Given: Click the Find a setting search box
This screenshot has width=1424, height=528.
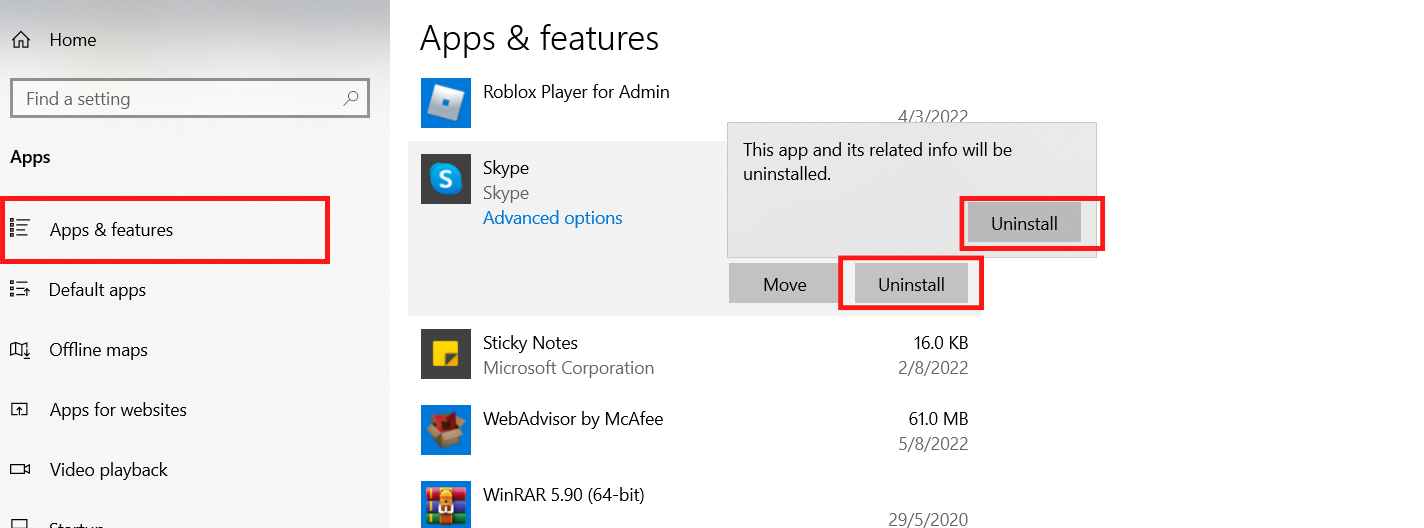Looking at the screenshot, I should 190,99.
